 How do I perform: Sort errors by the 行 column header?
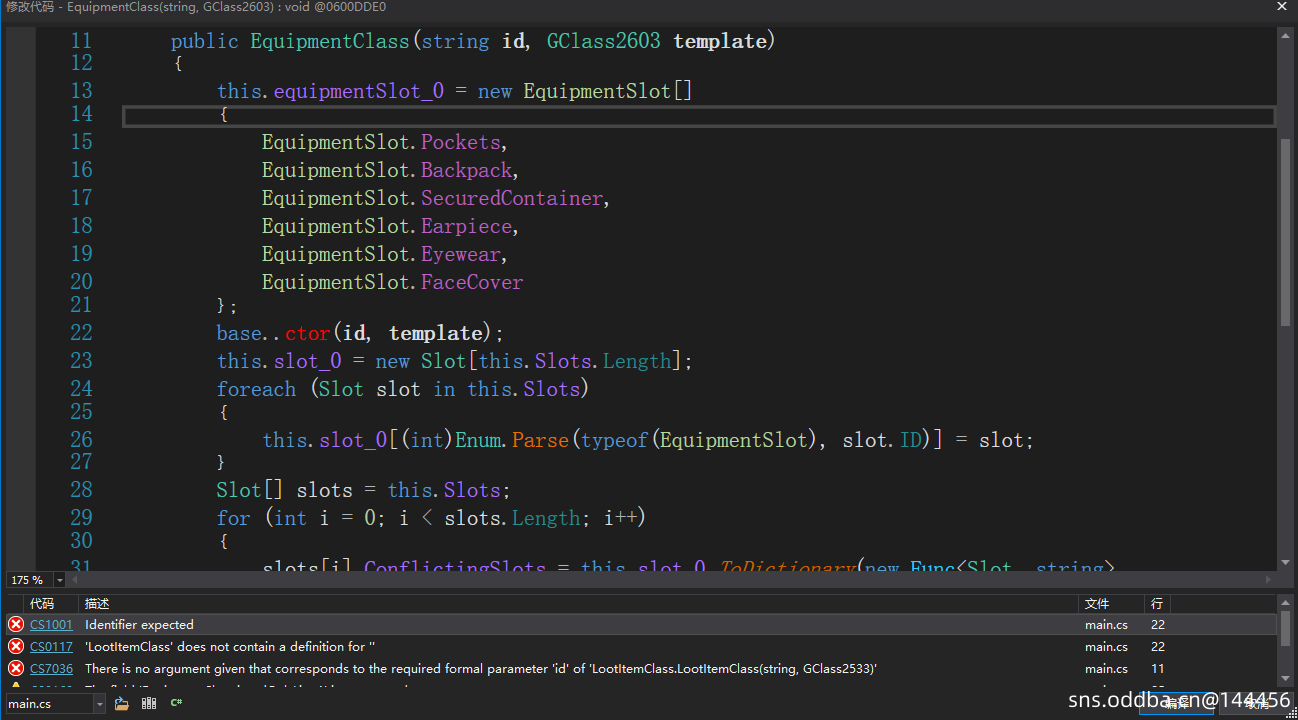(x=1157, y=604)
